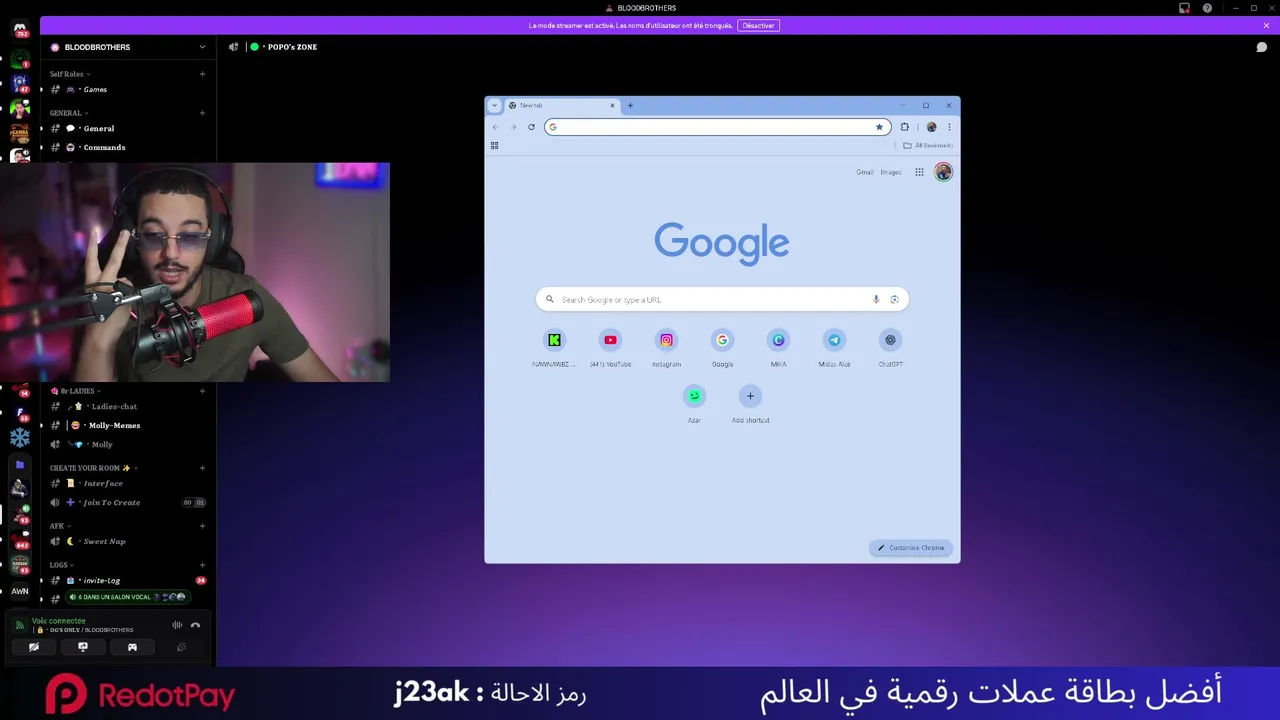
Task: Select the New tab tab in Chrome
Action: tap(560, 105)
